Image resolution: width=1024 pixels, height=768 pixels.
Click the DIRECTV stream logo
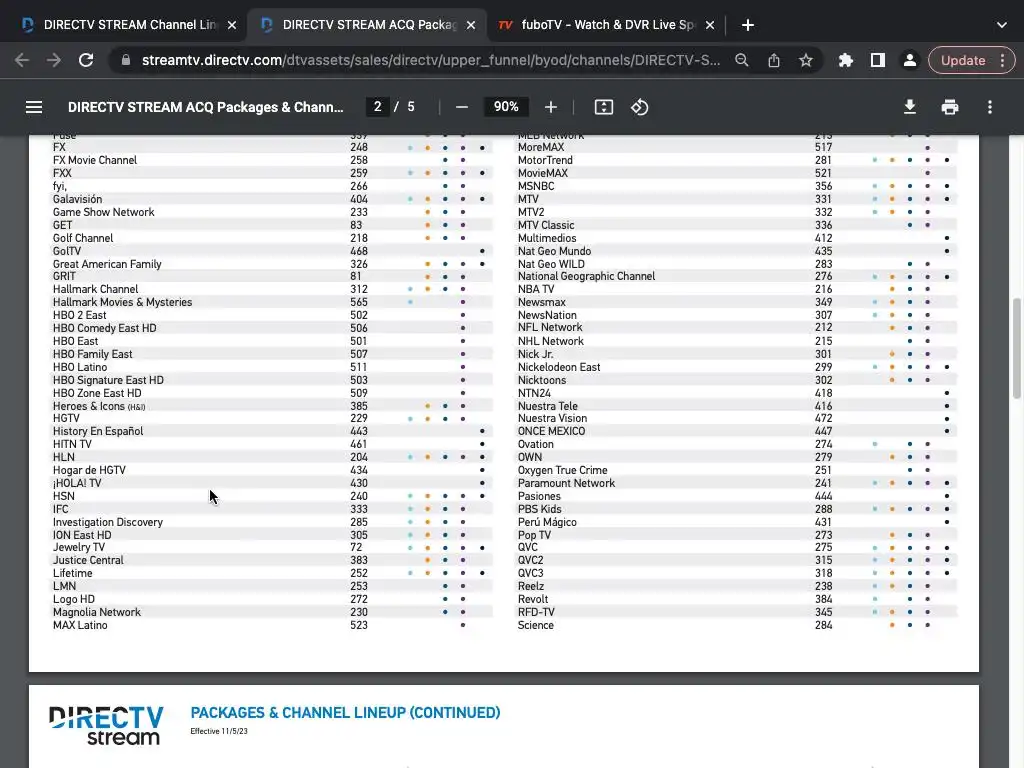click(106, 726)
